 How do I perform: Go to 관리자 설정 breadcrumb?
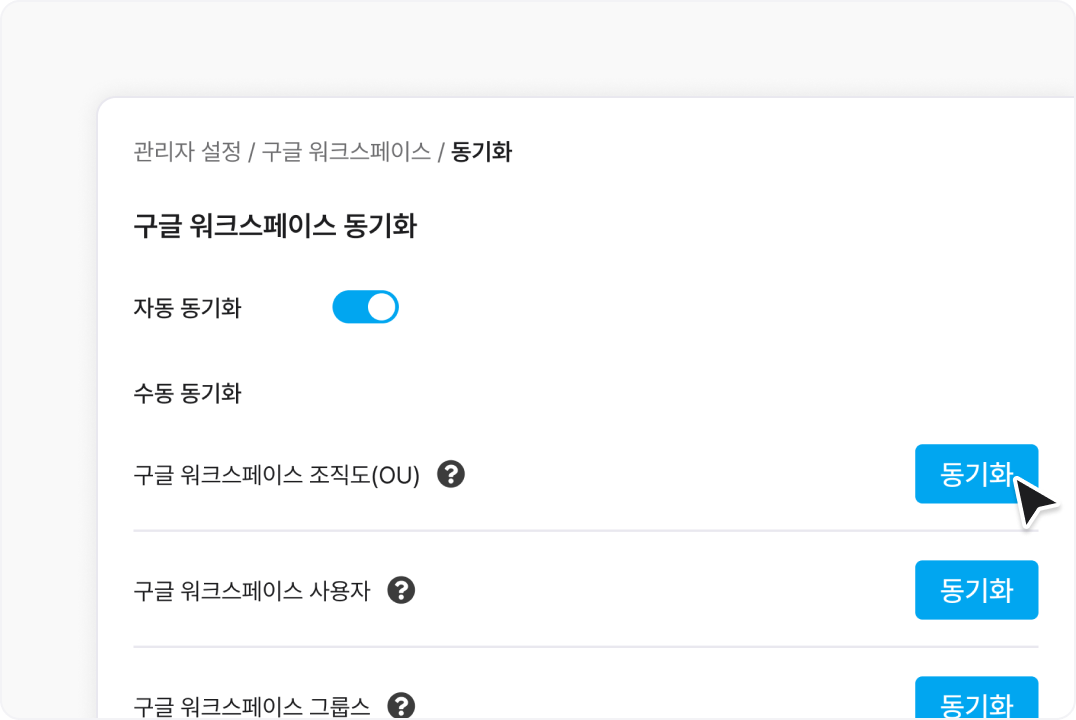pyautogui.click(x=187, y=152)
